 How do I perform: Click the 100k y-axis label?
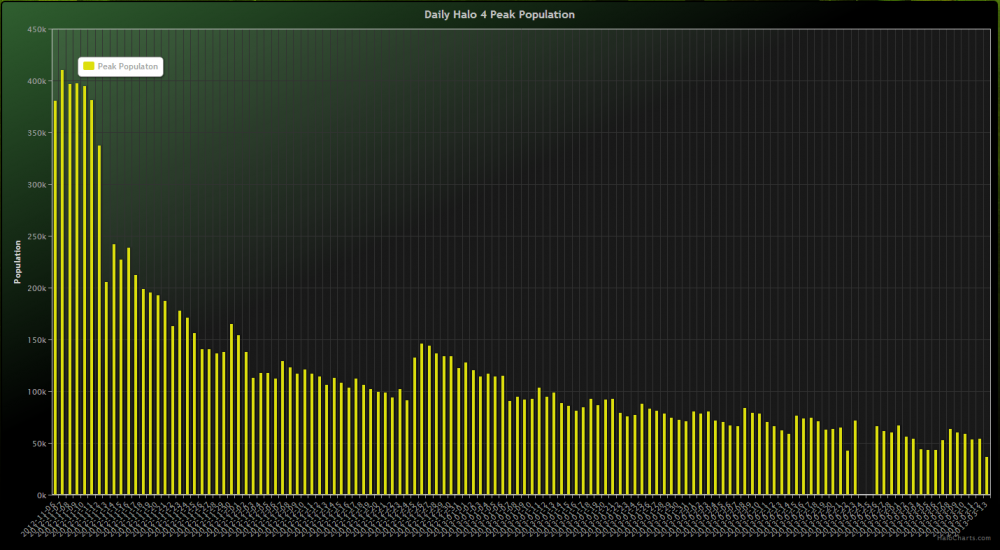(37, 392)
